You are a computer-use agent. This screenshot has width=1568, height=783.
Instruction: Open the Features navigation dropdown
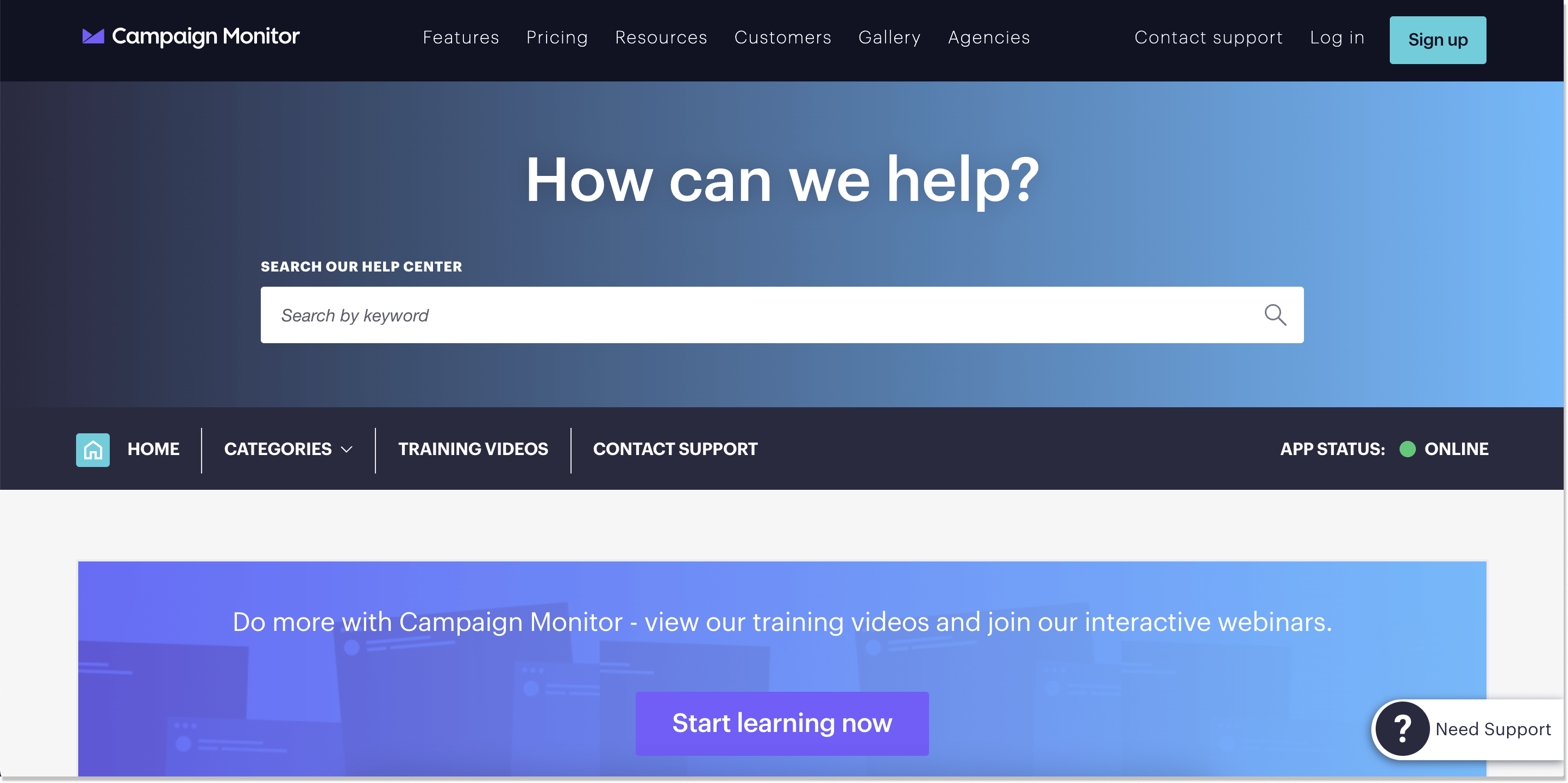(x=460, y=37)
